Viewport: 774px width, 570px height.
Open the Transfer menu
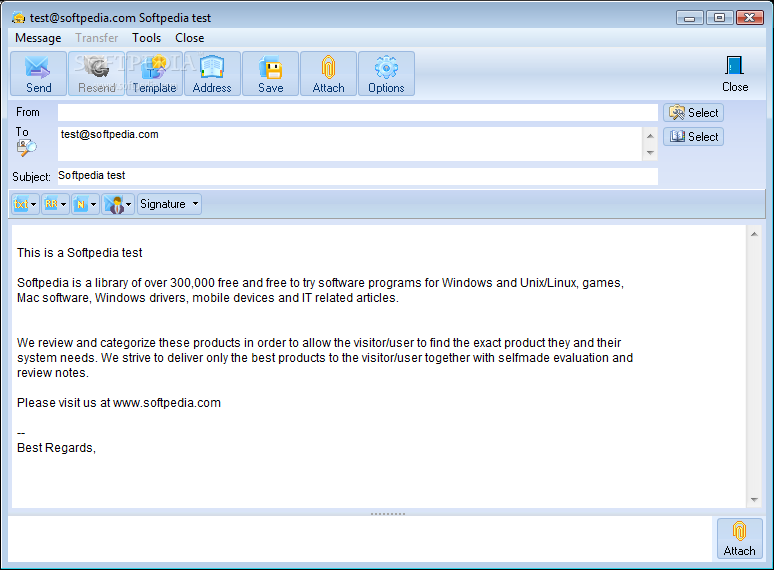point(97,38)
